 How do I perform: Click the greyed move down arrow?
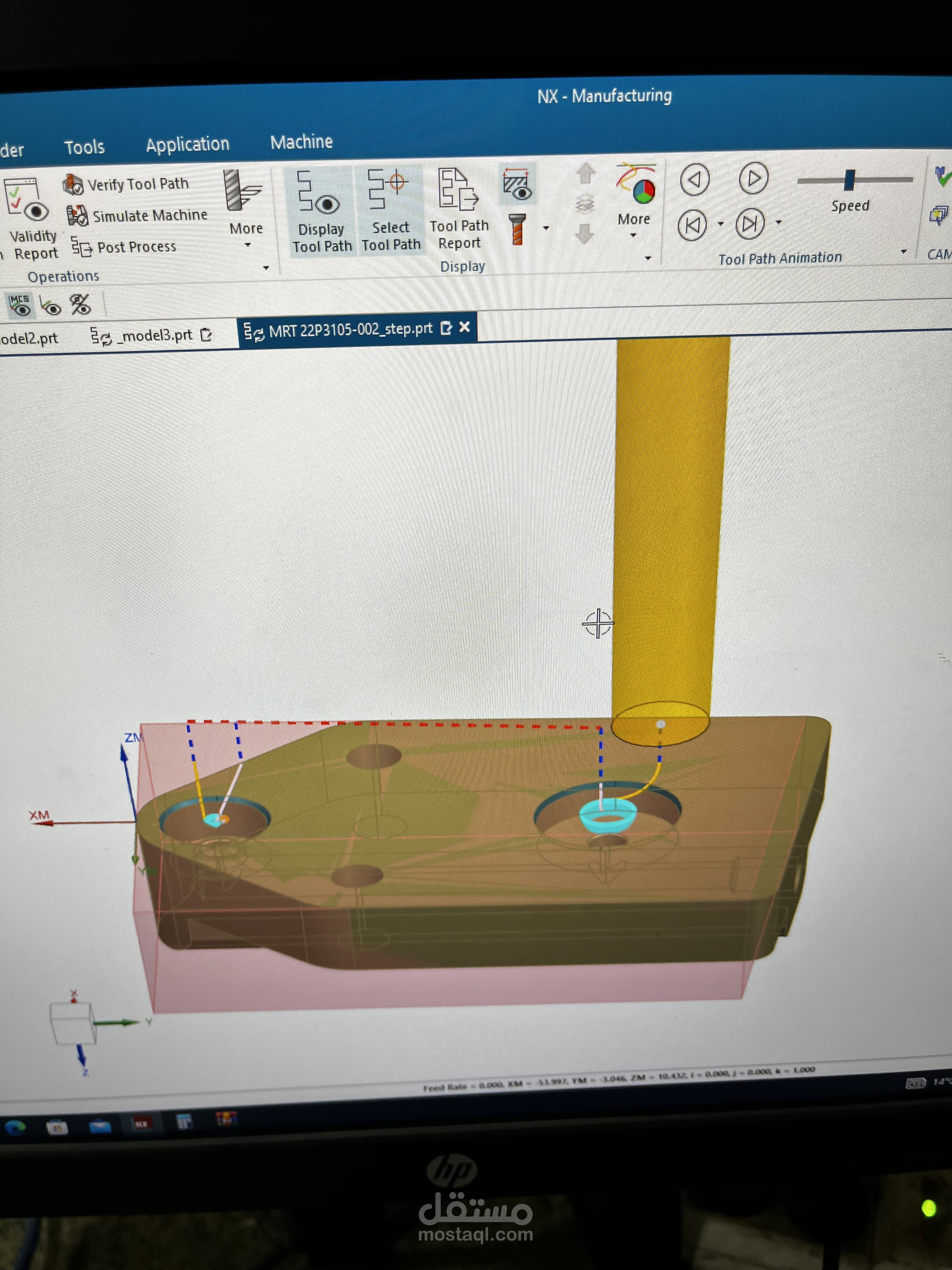click(x=584, y=234)
